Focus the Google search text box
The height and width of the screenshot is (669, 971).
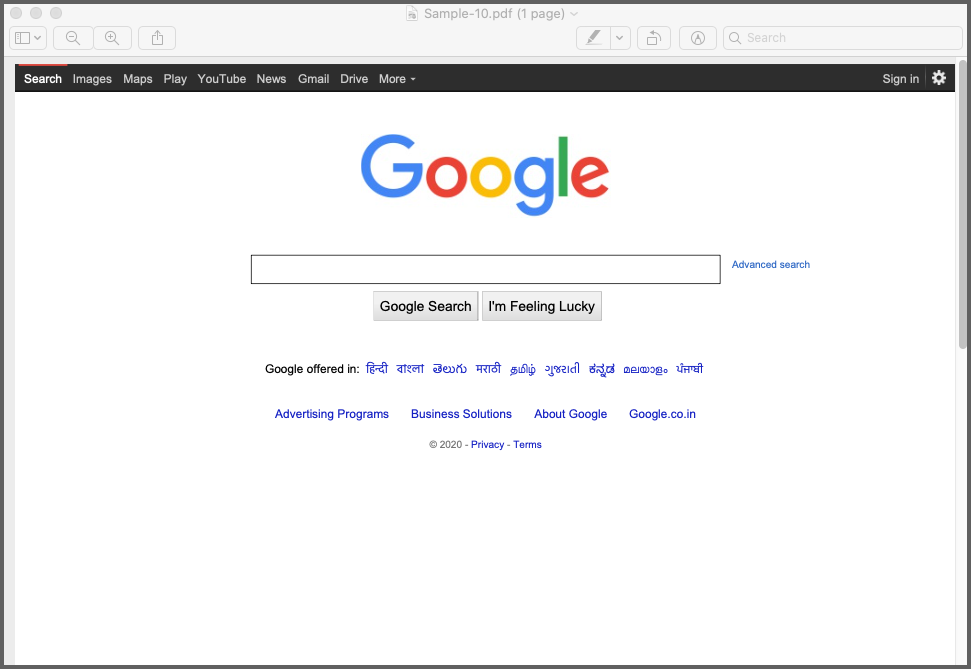coord(486,269)
